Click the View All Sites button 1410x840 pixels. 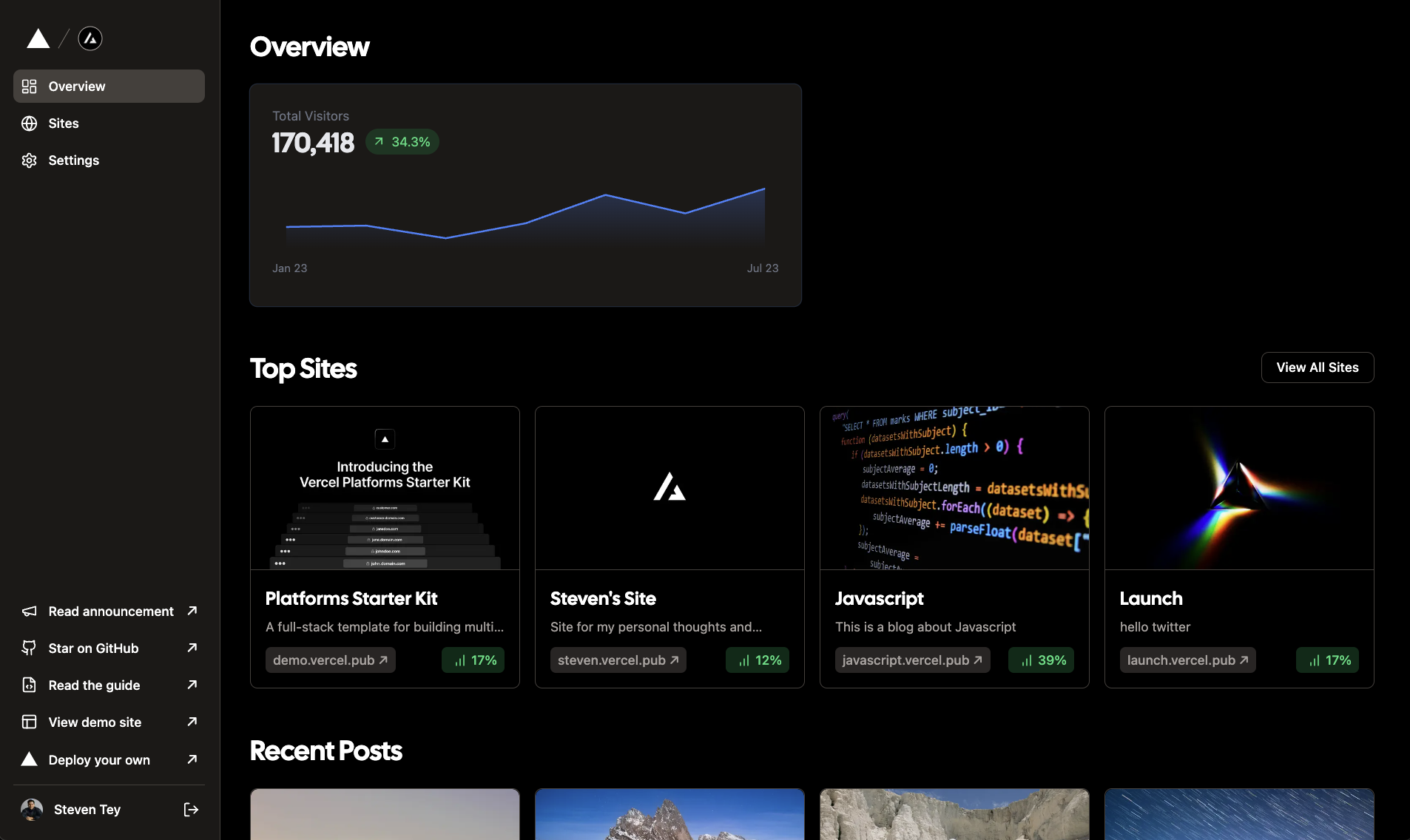[x=1318, y=367]
